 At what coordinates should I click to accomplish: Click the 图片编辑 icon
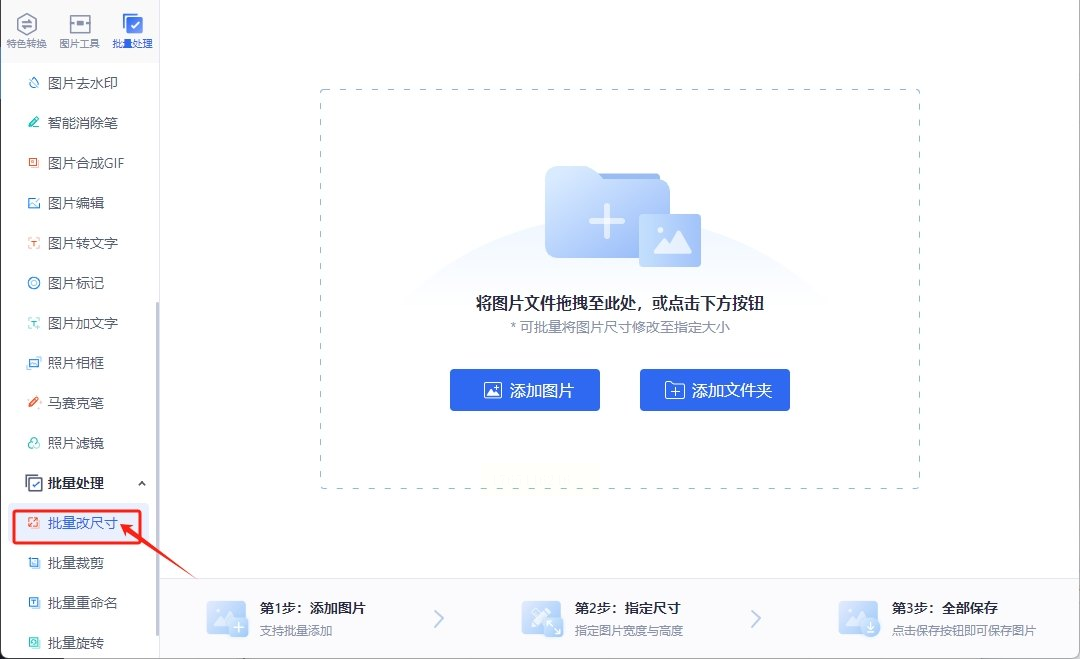[34, 203]
